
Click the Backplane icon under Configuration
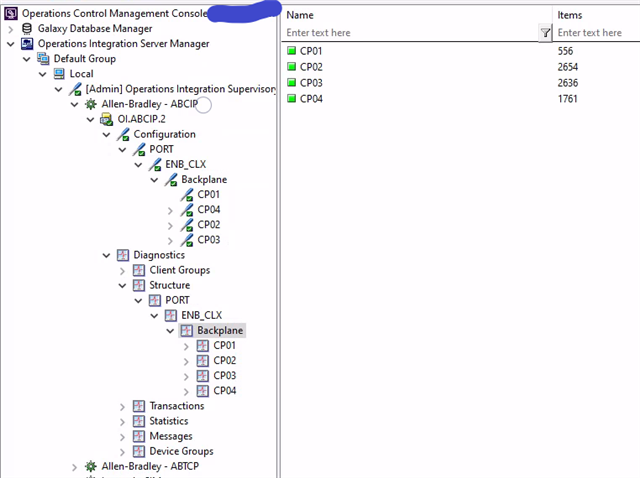pyautogui.click(x=171, y=180)
